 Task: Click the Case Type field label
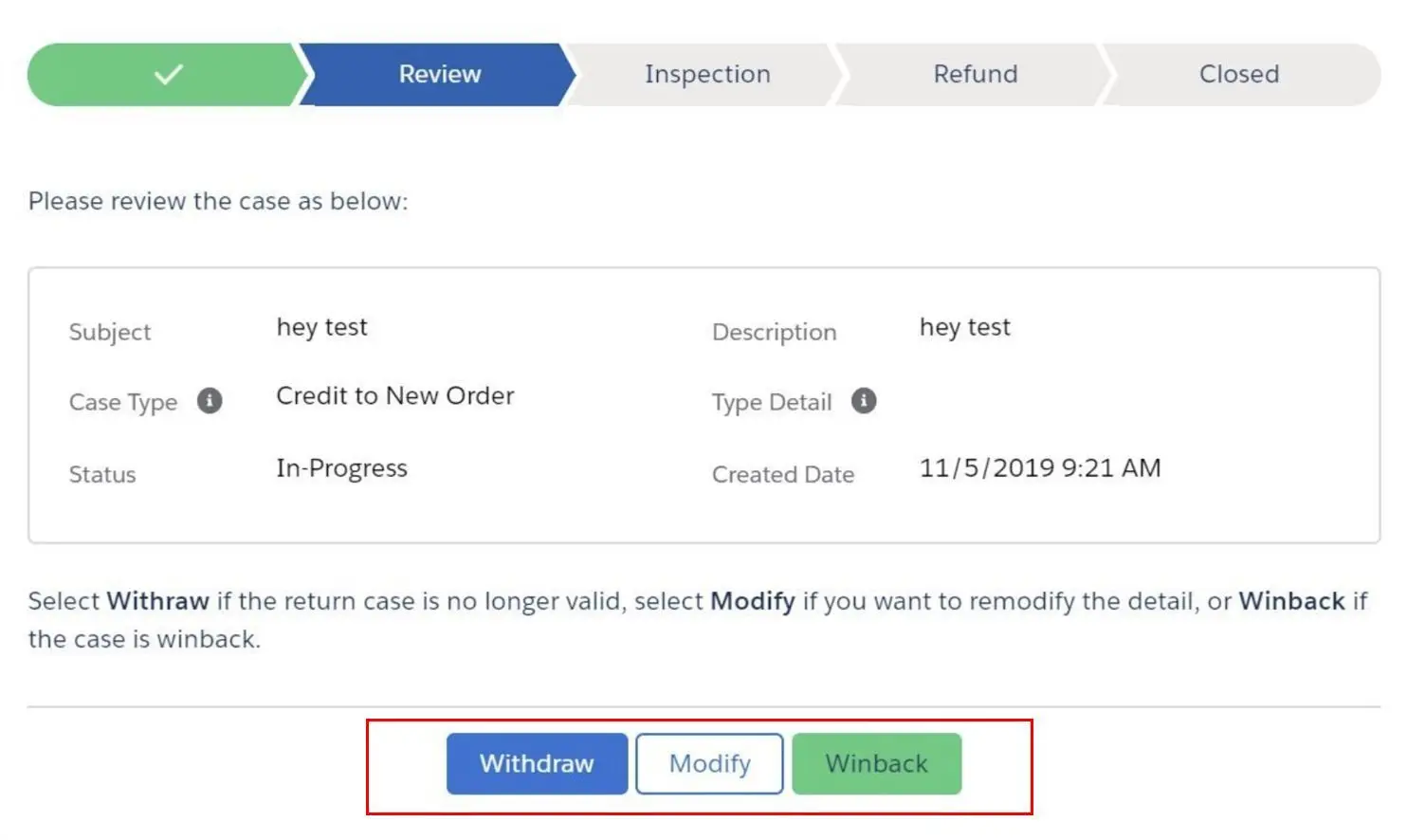pyautogui.click(x=123, y=402)
